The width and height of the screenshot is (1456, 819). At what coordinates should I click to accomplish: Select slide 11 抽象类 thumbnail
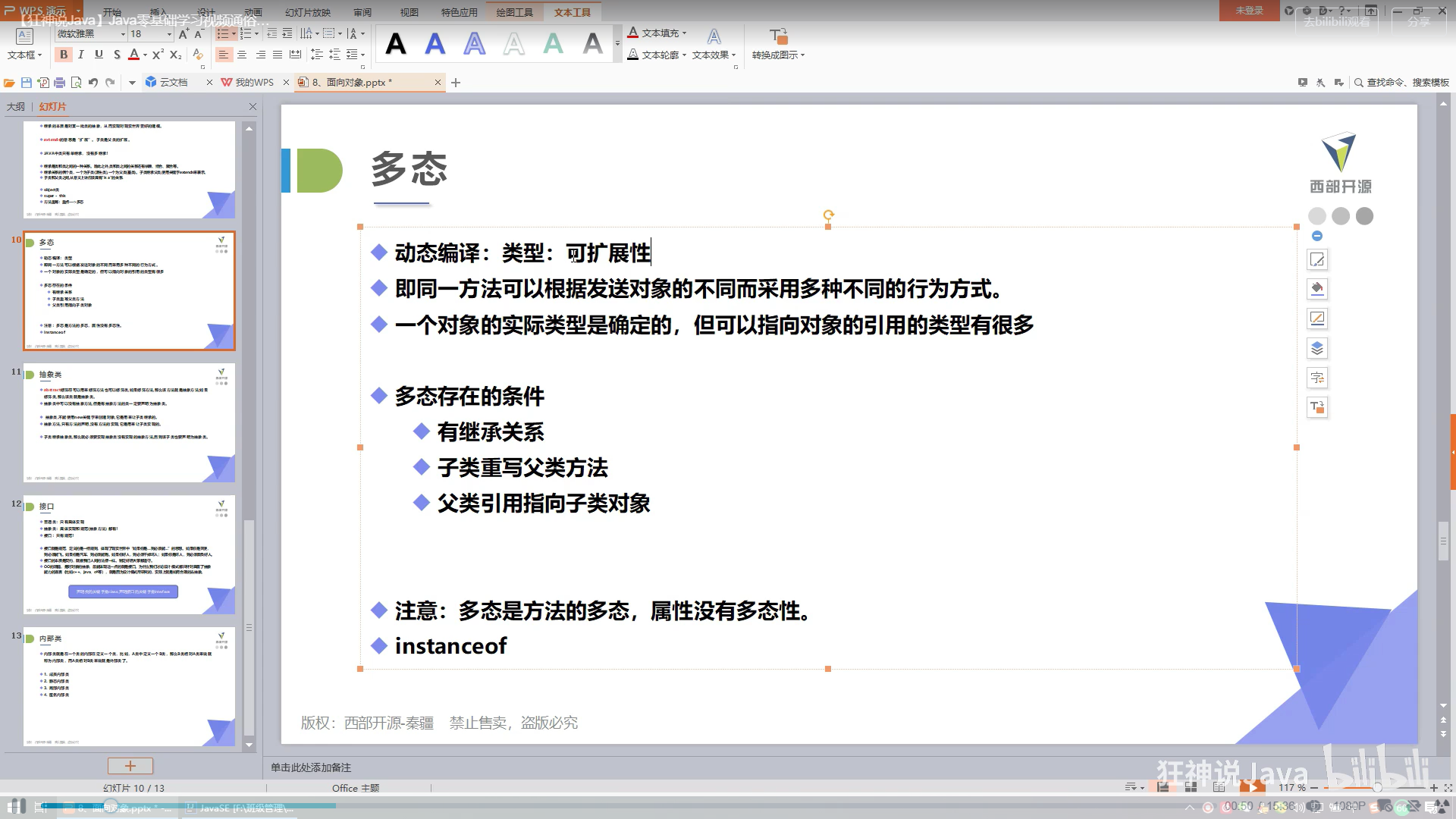[x=129, y=422]
